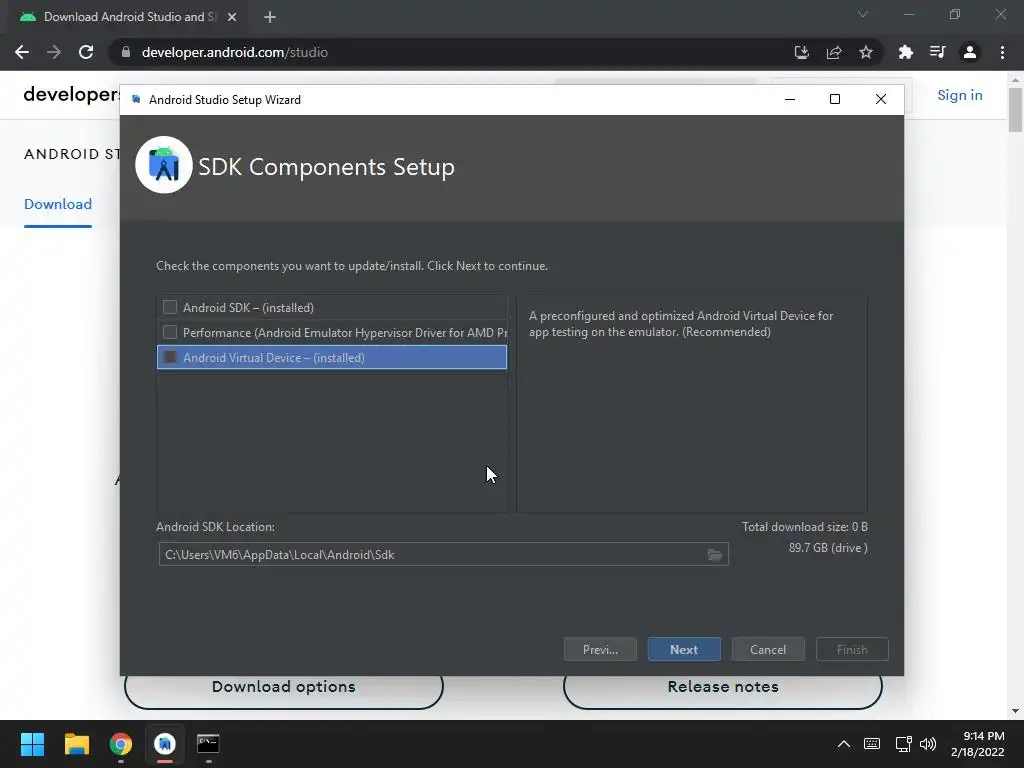Switch to Android Studio taskbar icon
The image size is (1024, 768).
tap(165, 744)
